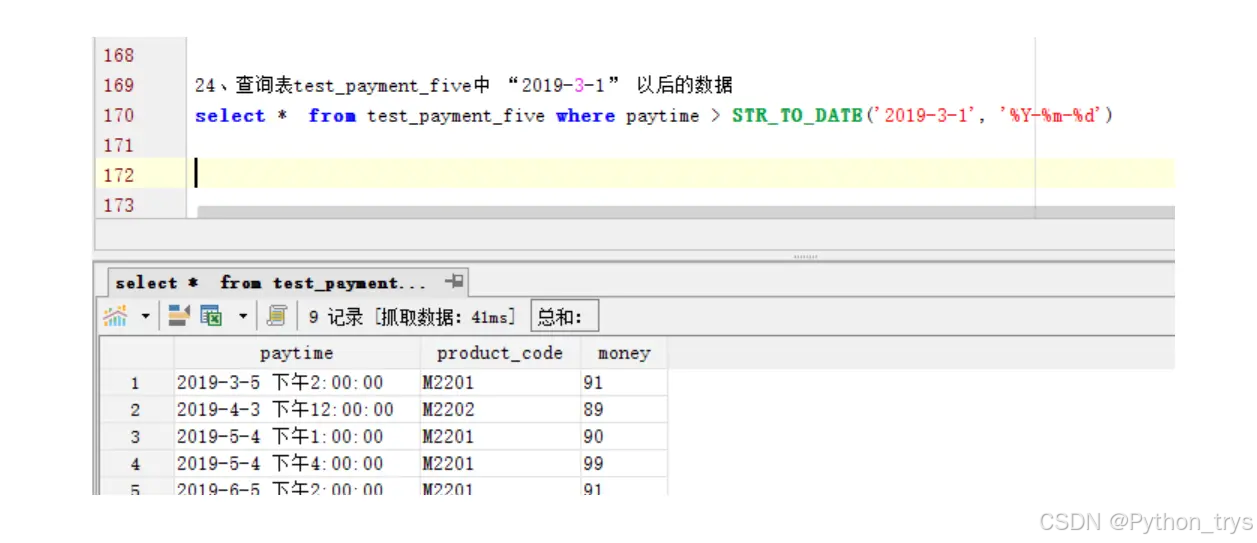Open the chart view icon in results toolbar

(x=116, y=317)
